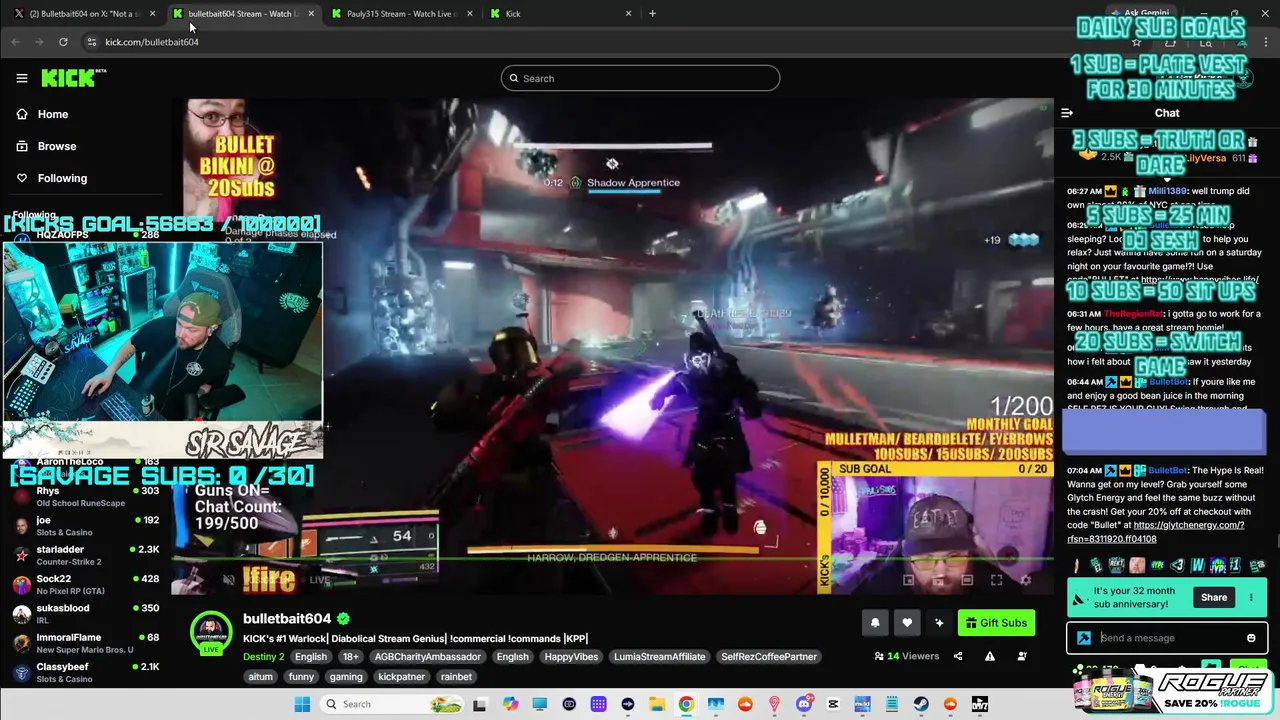
Task: Open Steam from the taskbar
Action: tap(921, 704)
